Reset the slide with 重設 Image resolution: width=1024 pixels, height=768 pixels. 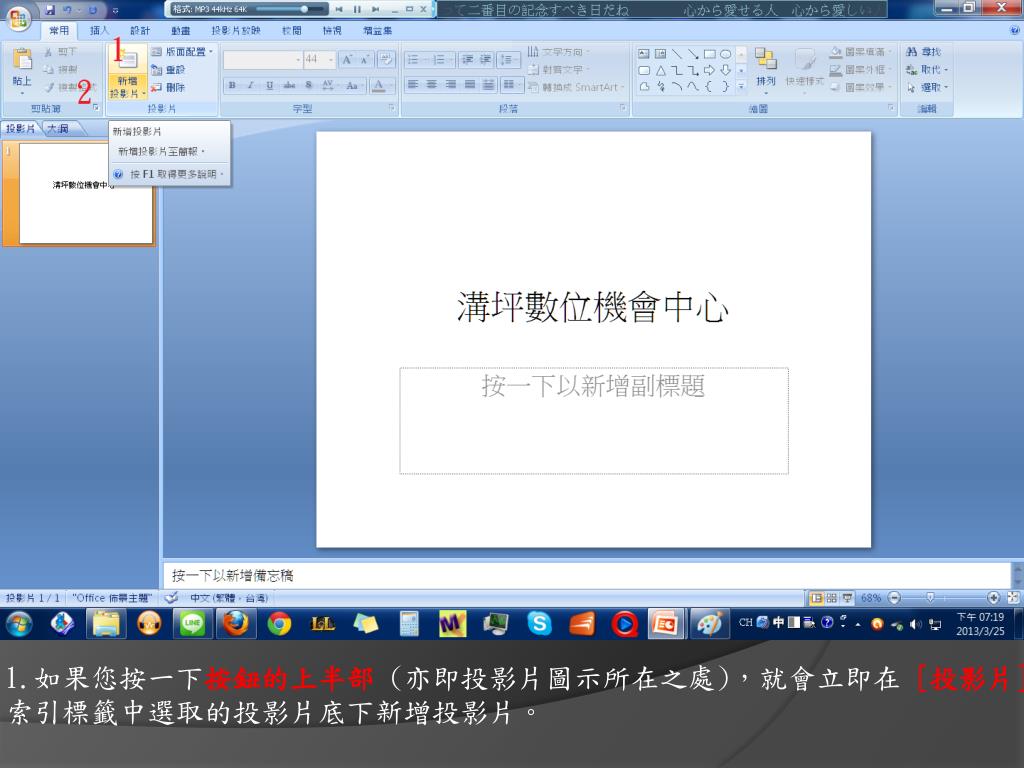(x=168, y=69)
